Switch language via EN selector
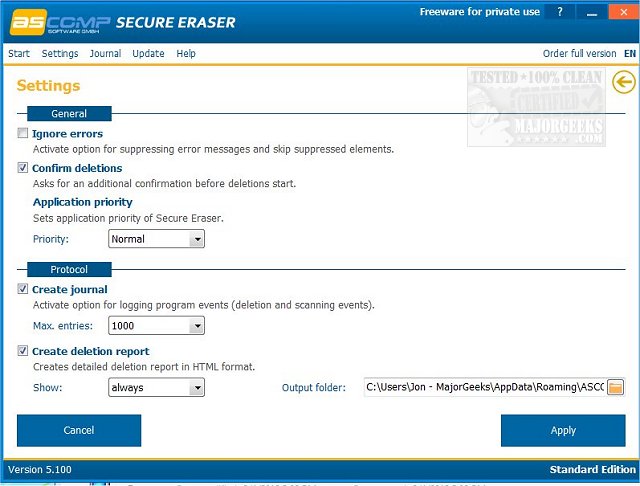The height and width of the screenshot is (486, 640). [630, 53]
